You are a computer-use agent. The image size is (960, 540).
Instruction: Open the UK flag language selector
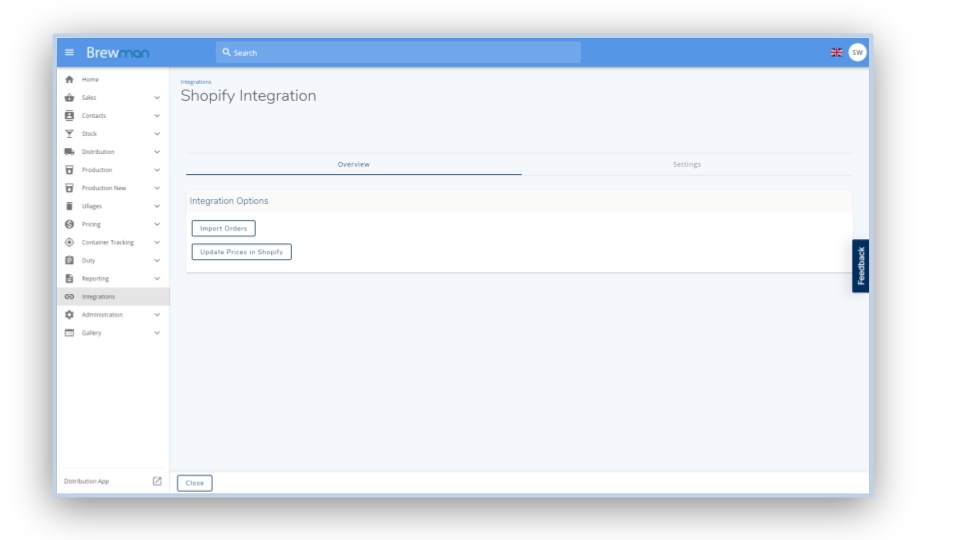click(x=836, y=53)
